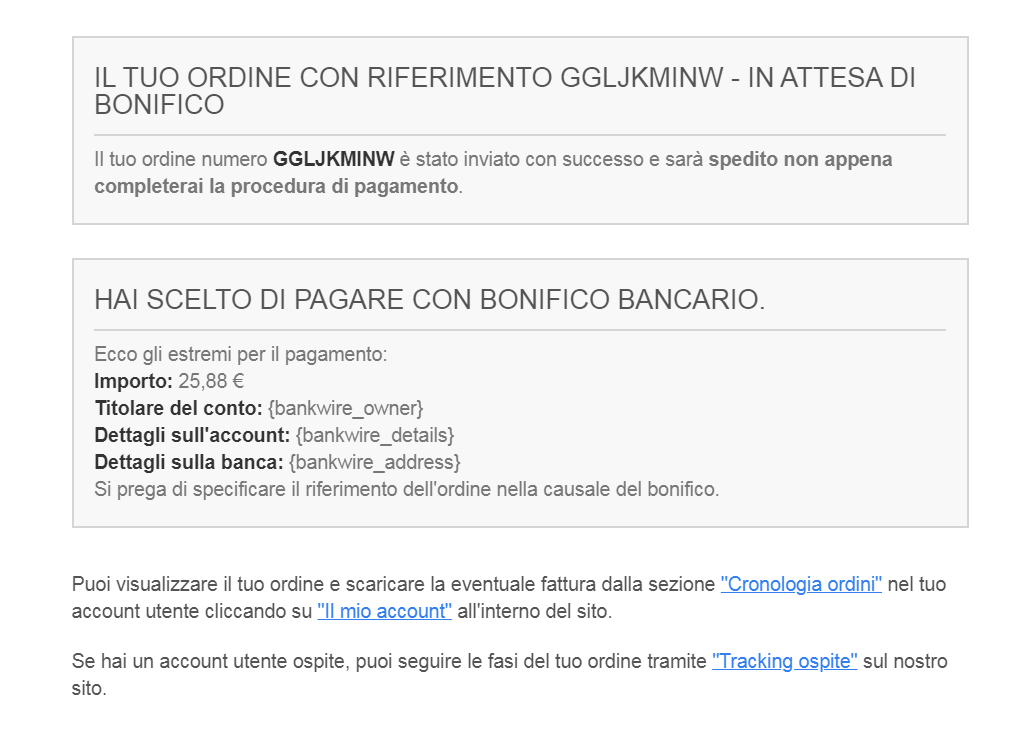
Task: Click heading "HAI SCELTO DI PAGARE CON BONIFICO BANCARIO."
Action: pyautogui.click(x=430, y=300)
